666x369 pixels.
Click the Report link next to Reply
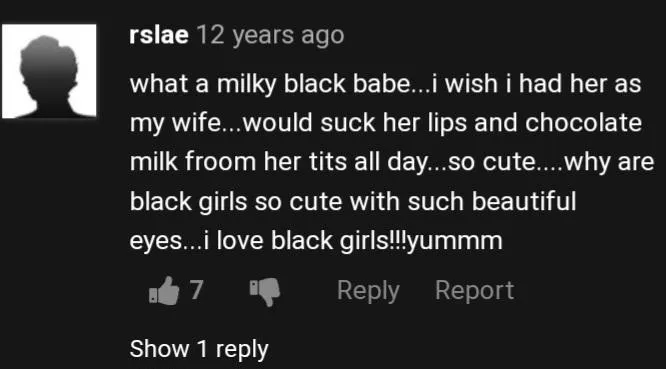point(474,292)
